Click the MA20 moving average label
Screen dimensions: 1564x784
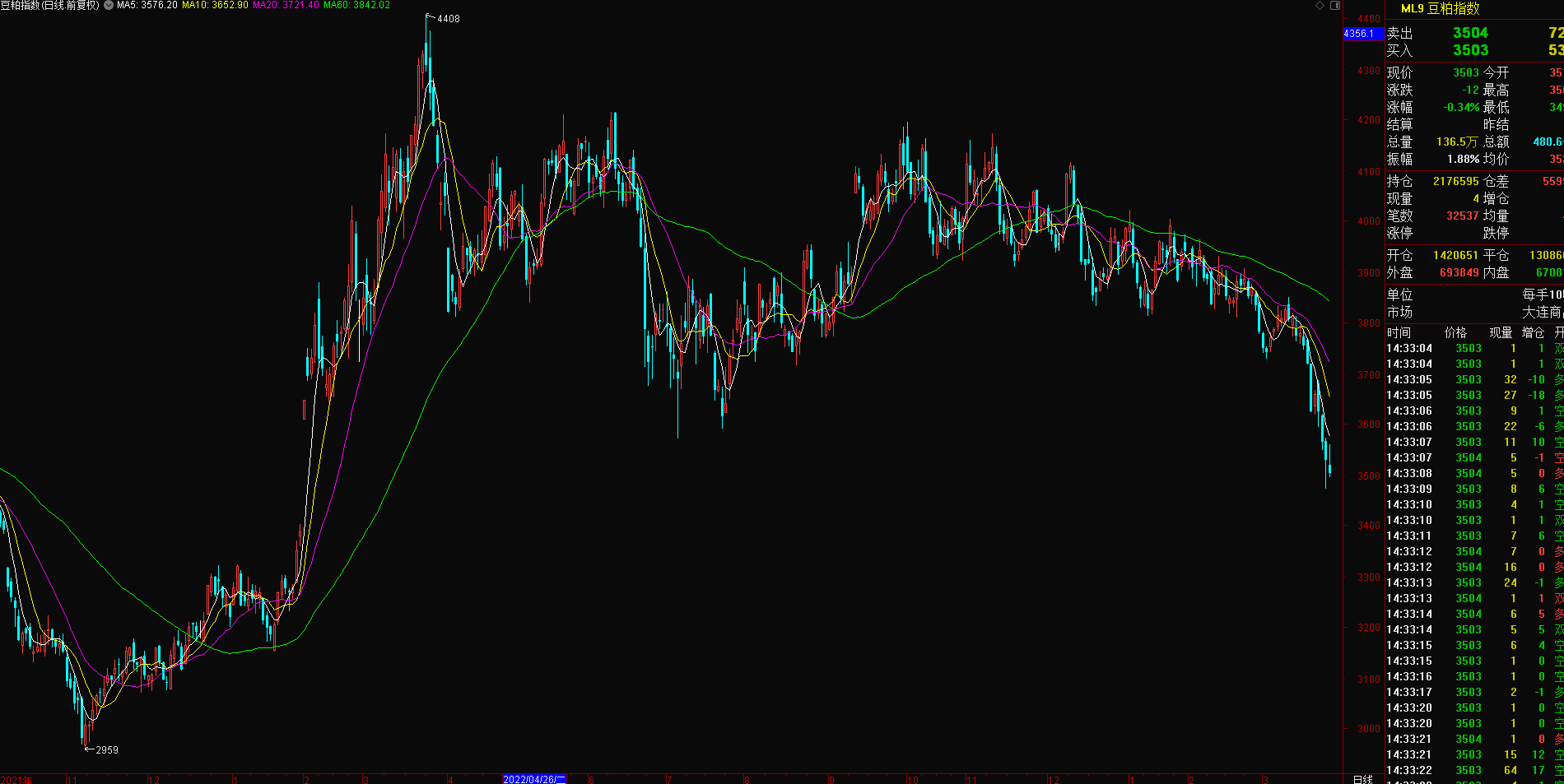[x=286, y=5]
